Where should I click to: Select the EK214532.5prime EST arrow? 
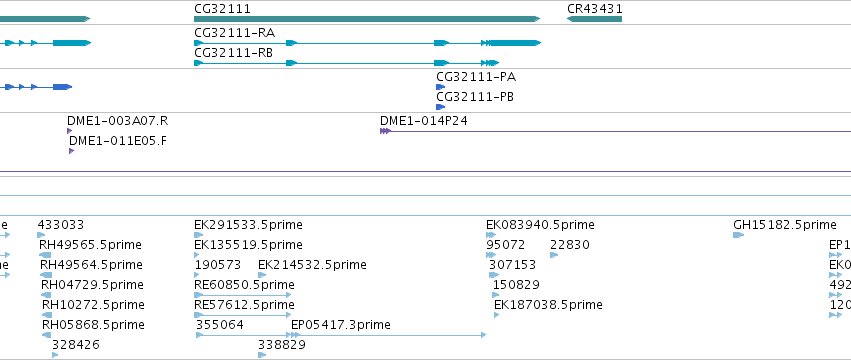point(262,275)
